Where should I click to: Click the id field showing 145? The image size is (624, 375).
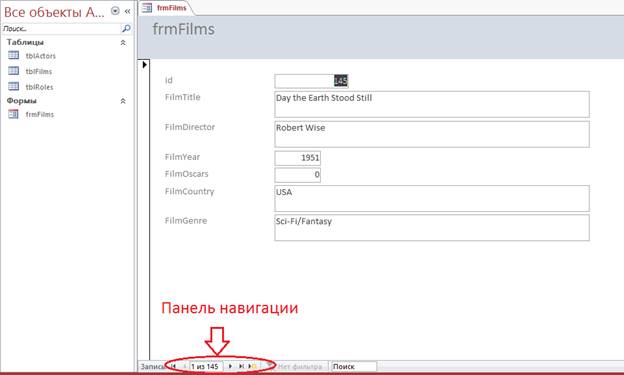tap(312, 81)
